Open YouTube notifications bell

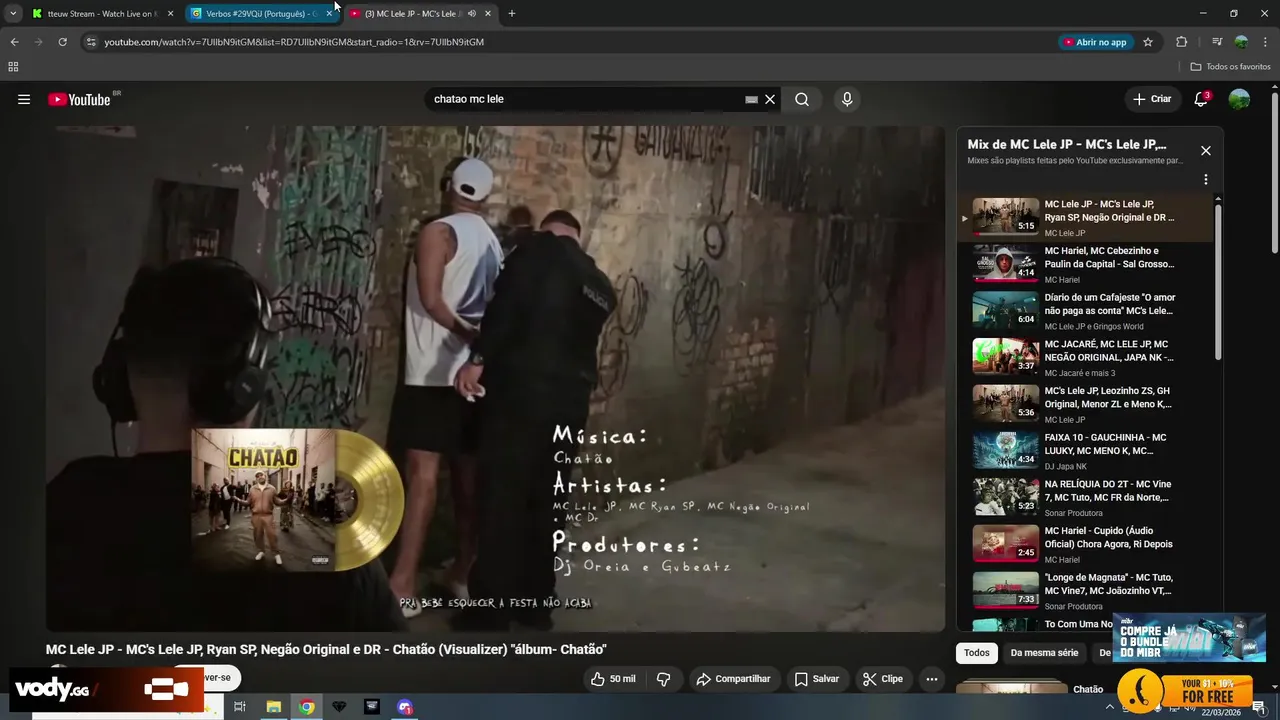tap(1201, 99)
